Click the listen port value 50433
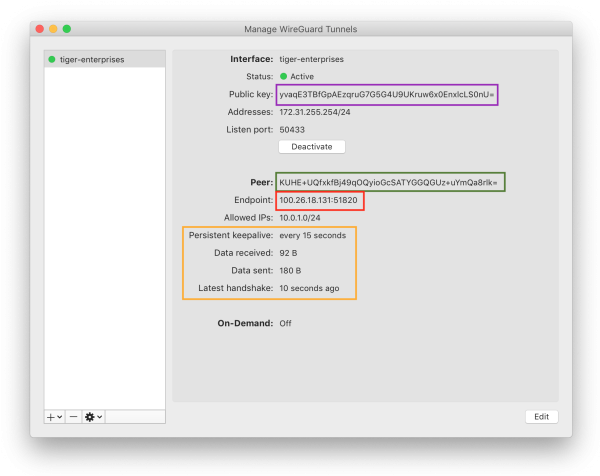 pos(292,130)
